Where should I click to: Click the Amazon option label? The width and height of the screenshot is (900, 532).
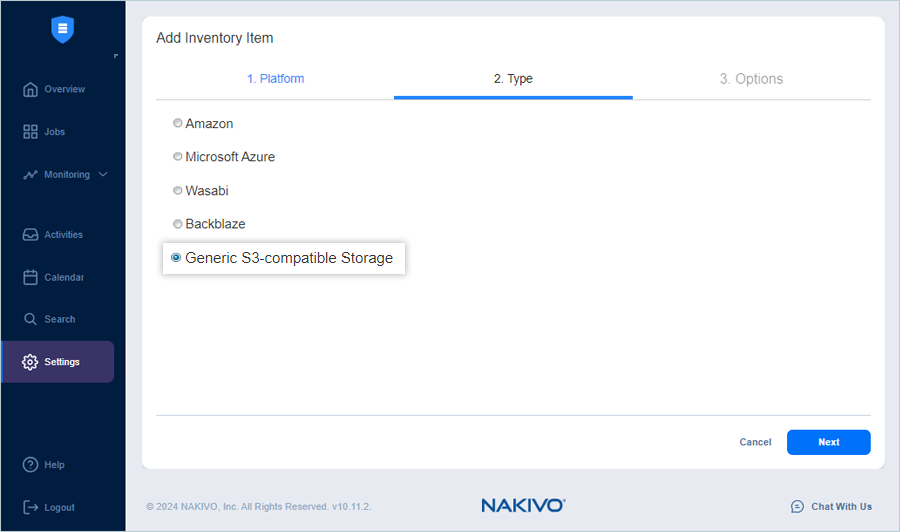[209, 123]
